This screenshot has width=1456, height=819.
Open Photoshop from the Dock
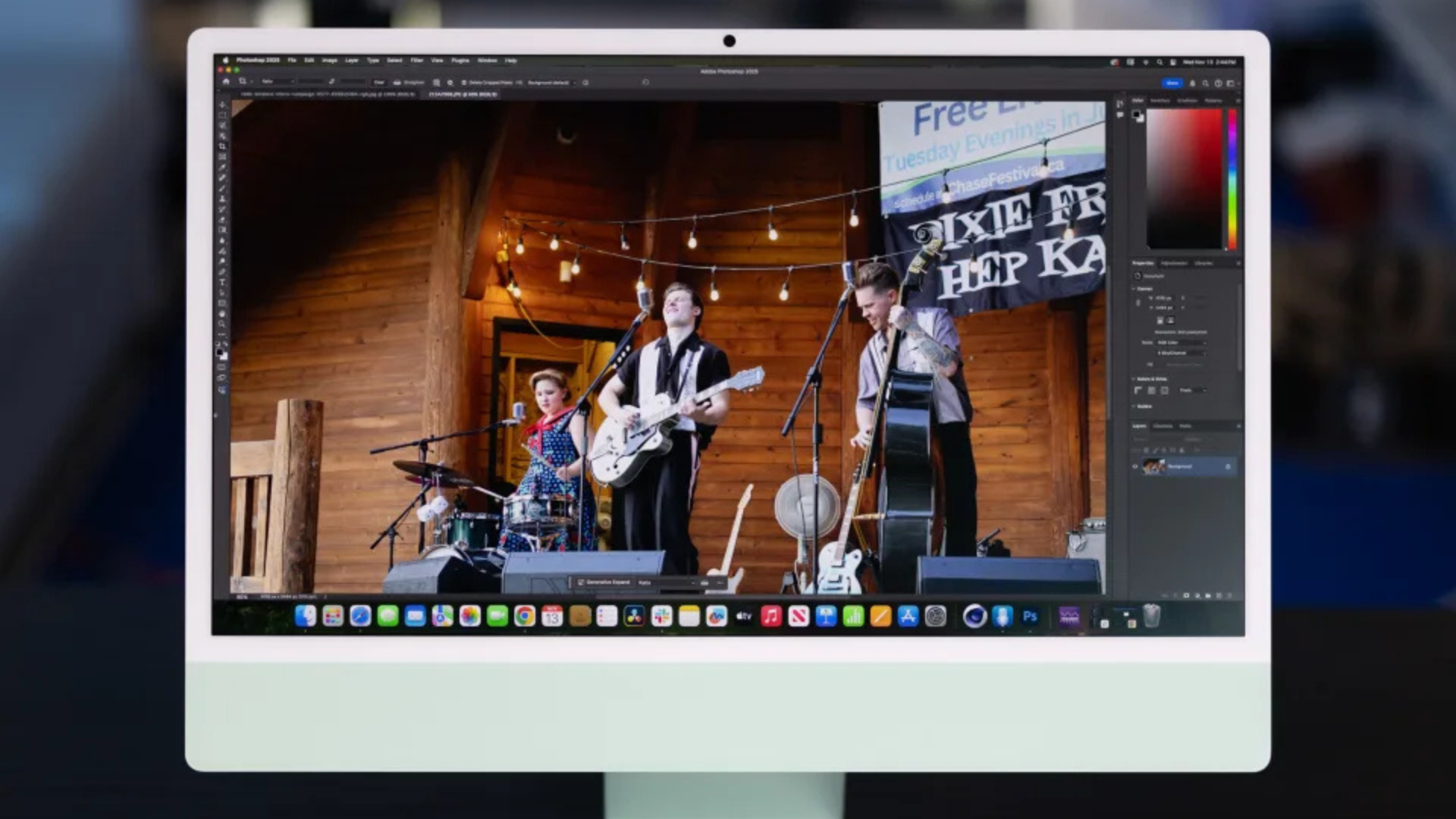(x=1029, y=617)
